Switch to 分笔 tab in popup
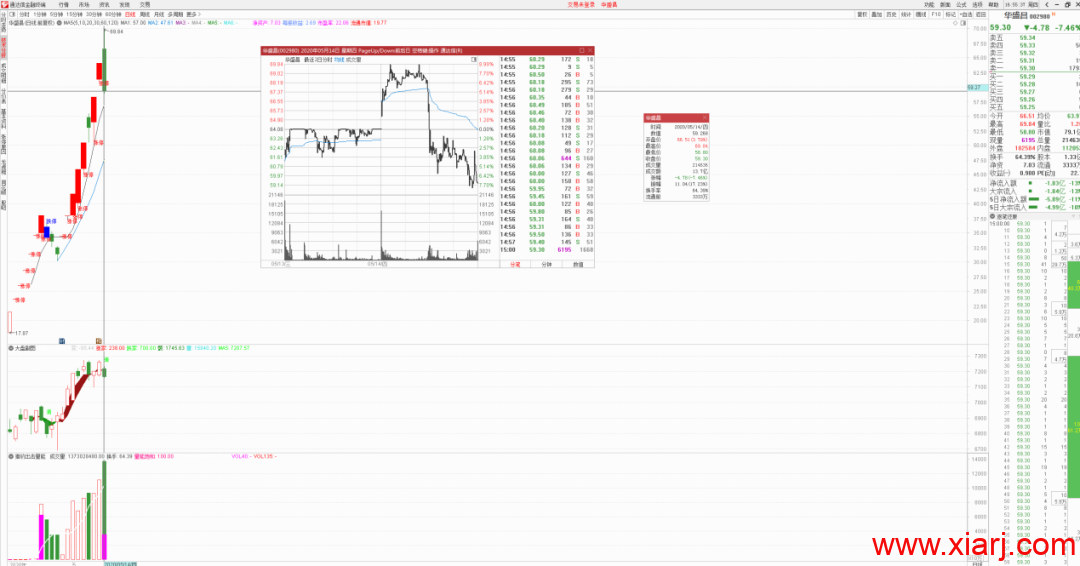The width and height of the screenshot is (1080, 566). click(x=515, y=264)
